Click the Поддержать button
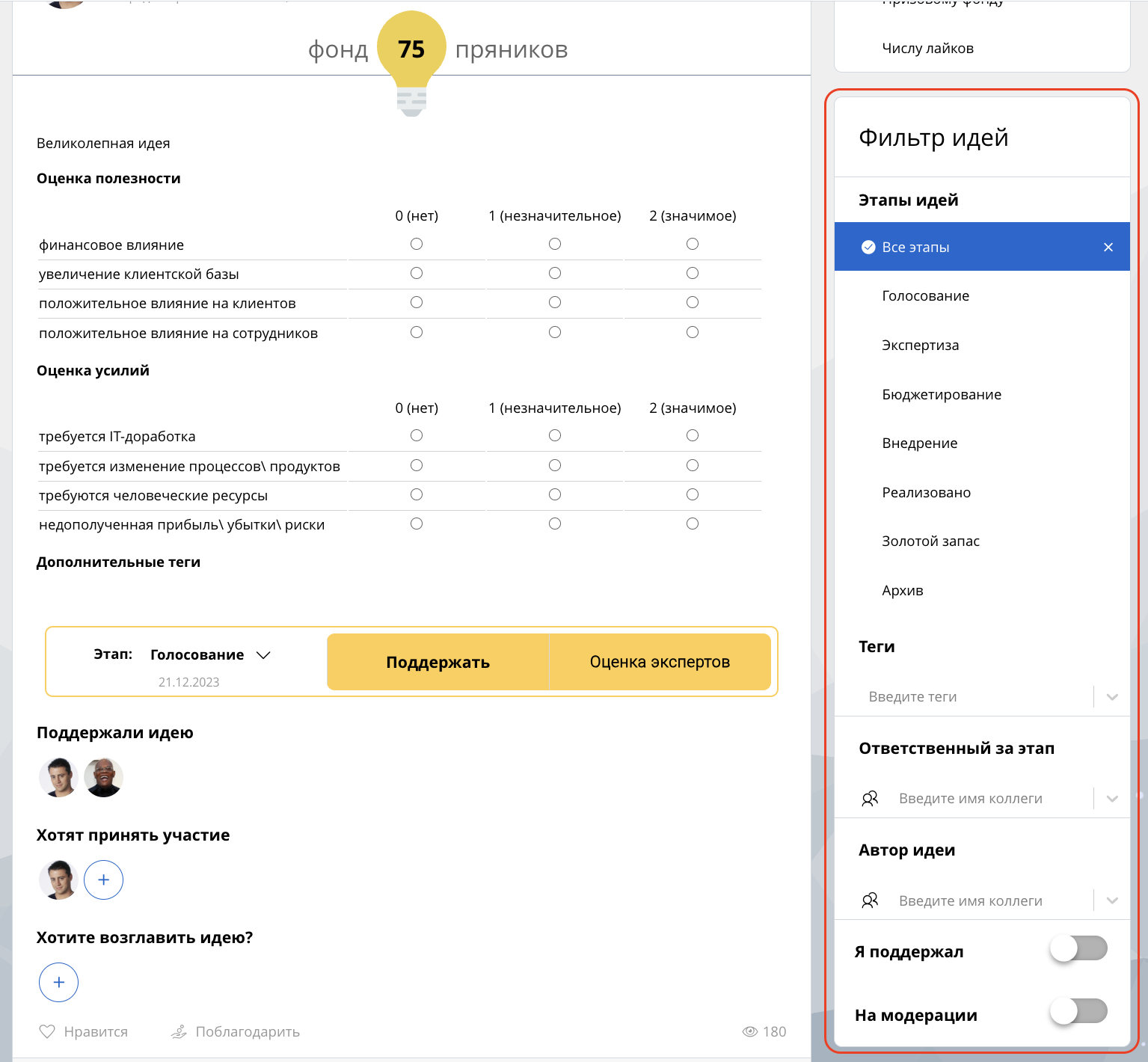Screen dimensions: 1148x1062 438,662
